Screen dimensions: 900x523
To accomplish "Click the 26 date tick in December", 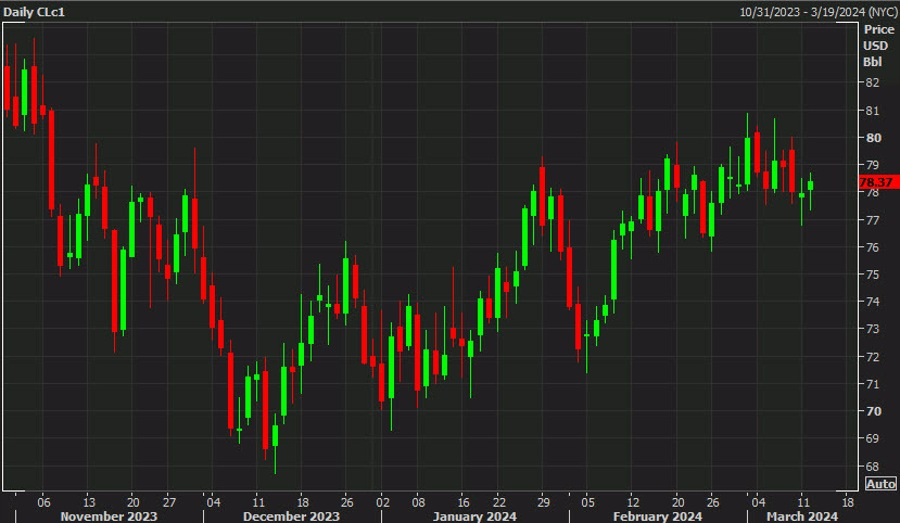I will point(347,502).
